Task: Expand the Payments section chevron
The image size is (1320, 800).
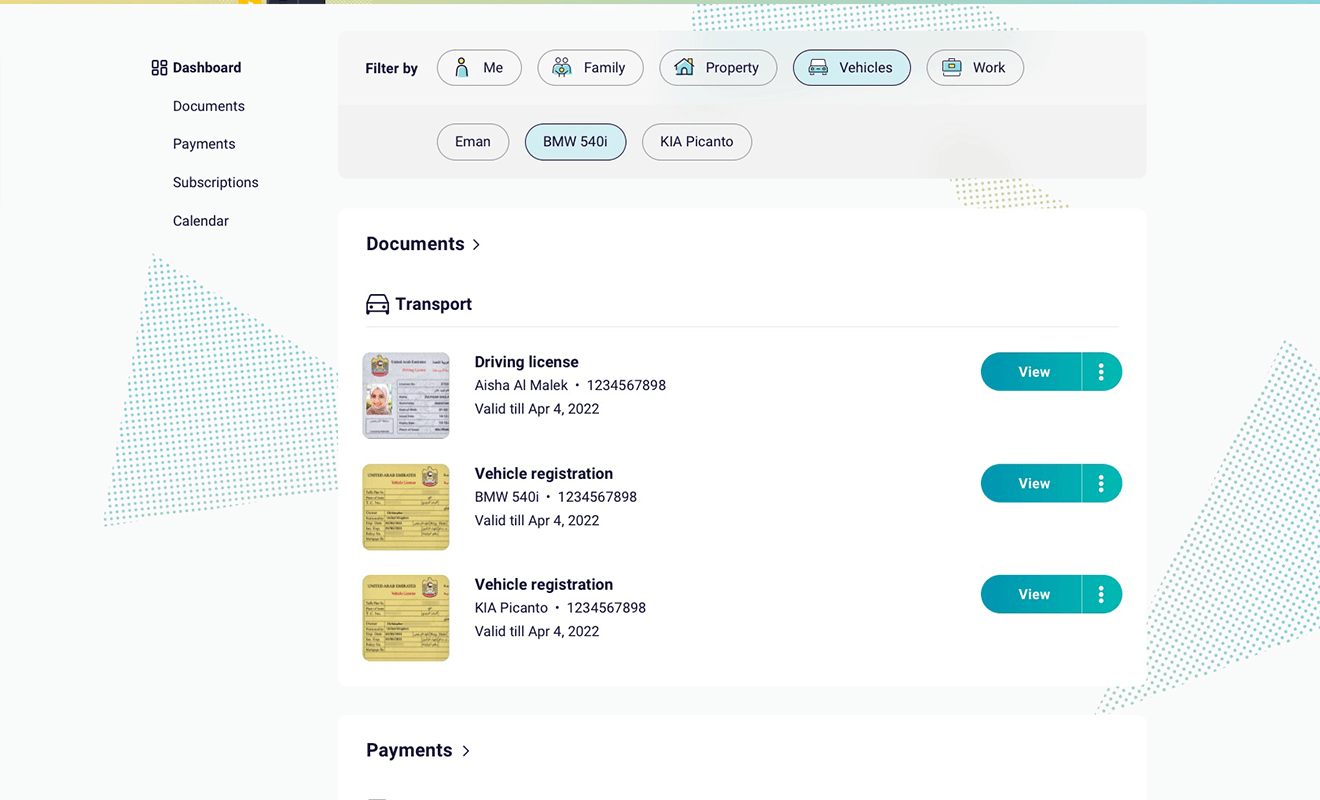Action: [x=466, y=751]
